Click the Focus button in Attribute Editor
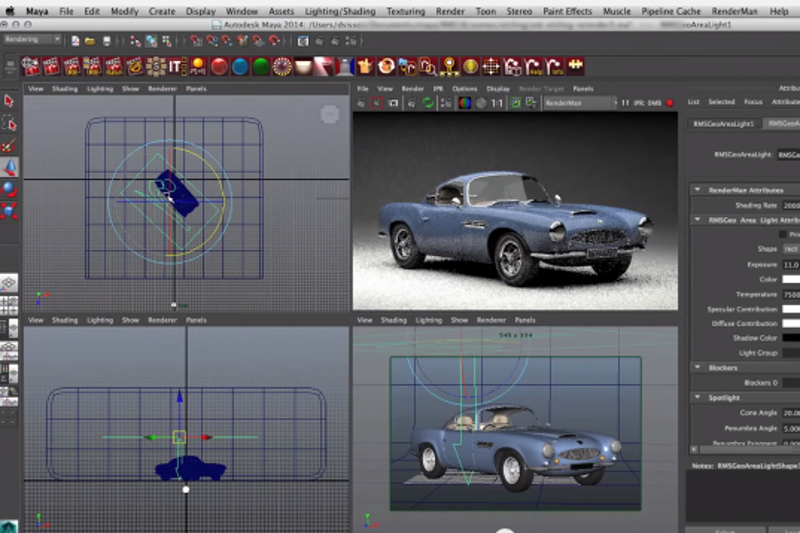Screen dimensions: 800x533 [753, 102]
